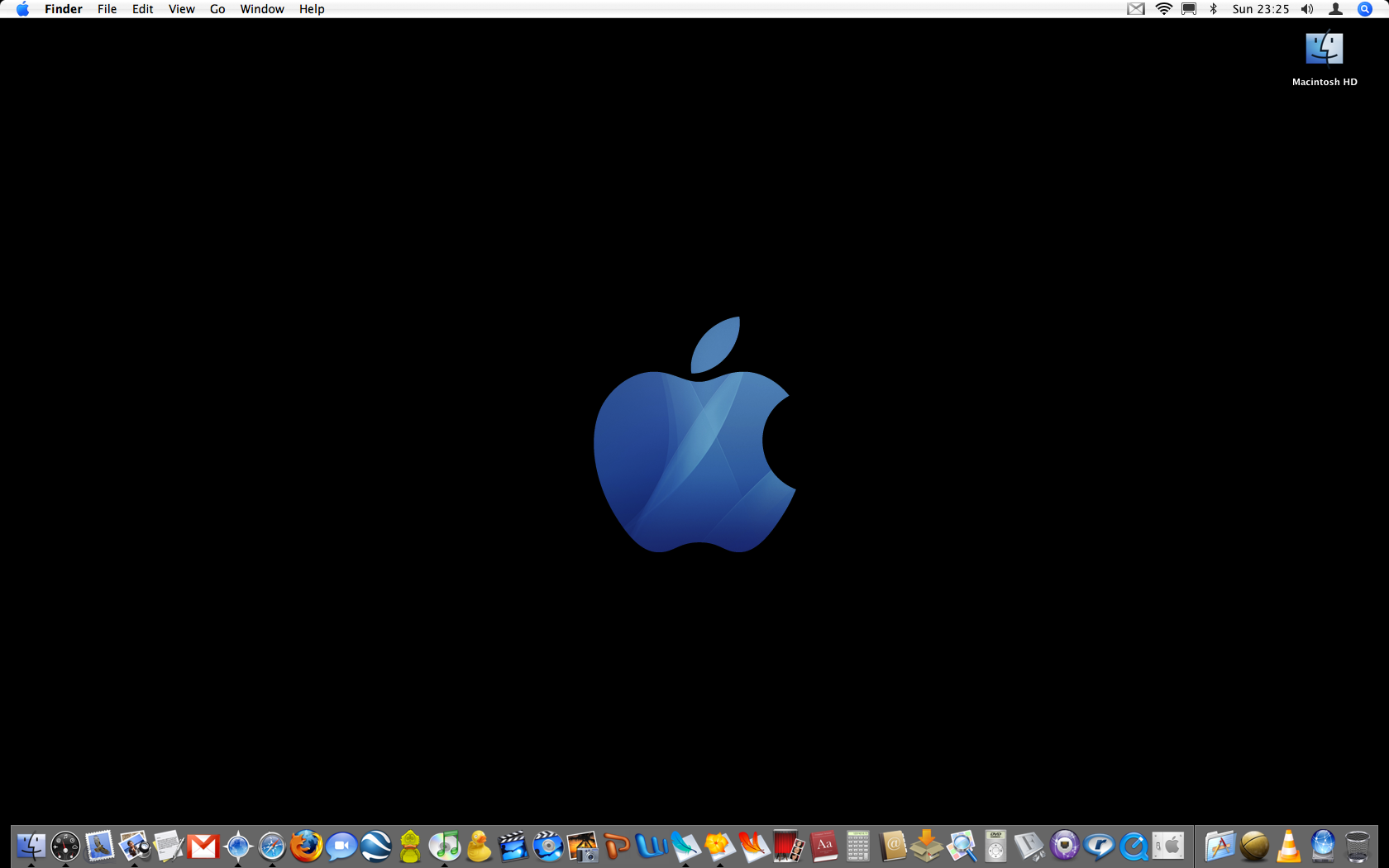
Task: Open Safari compass icon in Dock
Action: 272,846
